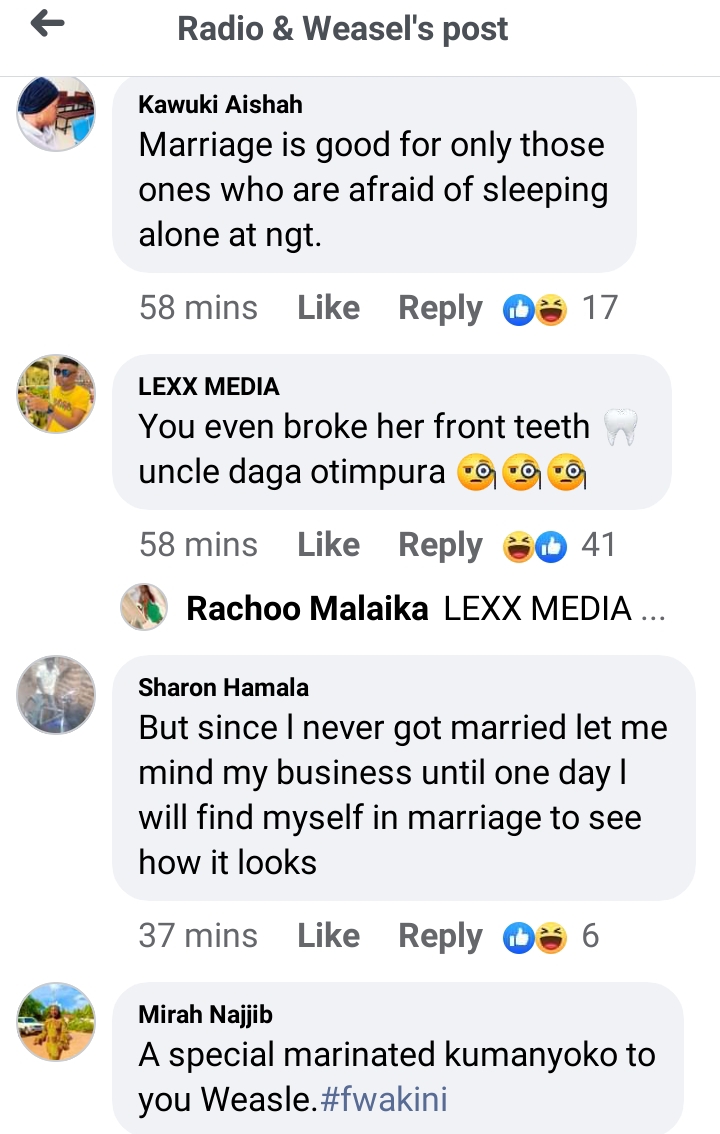Open Rachoo Malaika's small avatar
This screenshot has height=1134, width=720.
pyautogui.click(x=143, y=607)
